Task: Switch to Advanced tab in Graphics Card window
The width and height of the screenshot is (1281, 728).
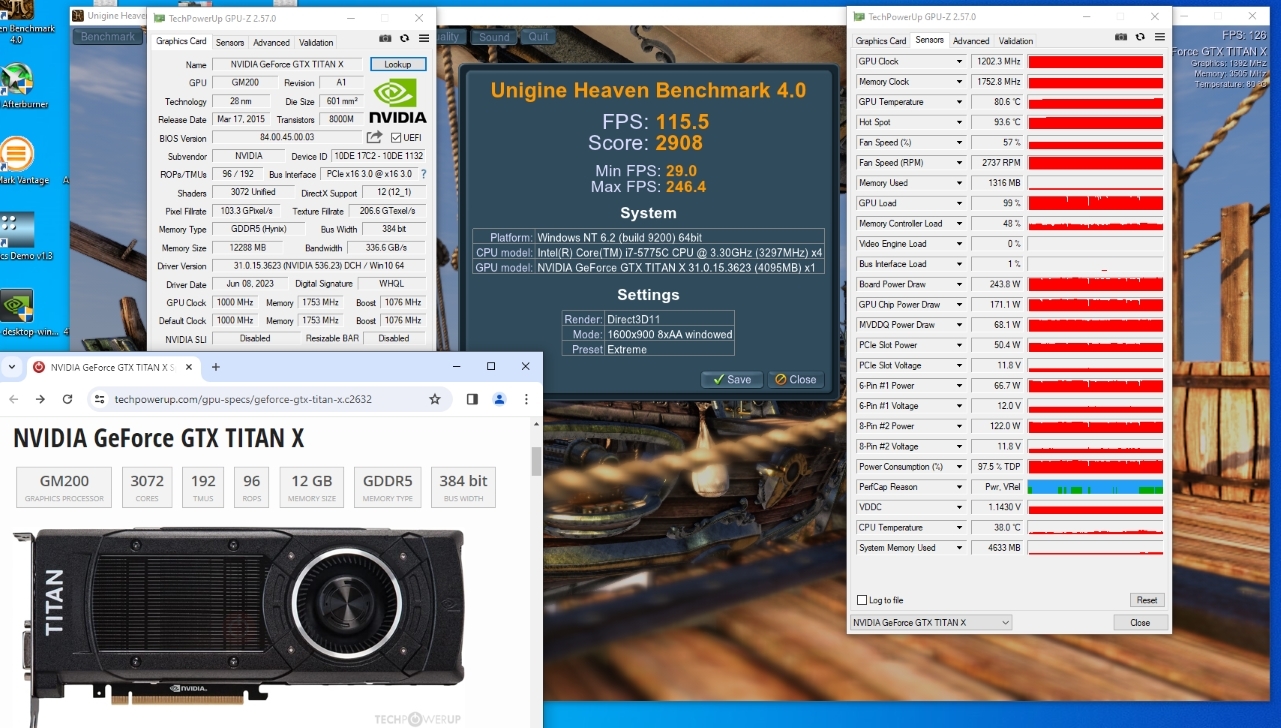Action: tap(271, 42)
